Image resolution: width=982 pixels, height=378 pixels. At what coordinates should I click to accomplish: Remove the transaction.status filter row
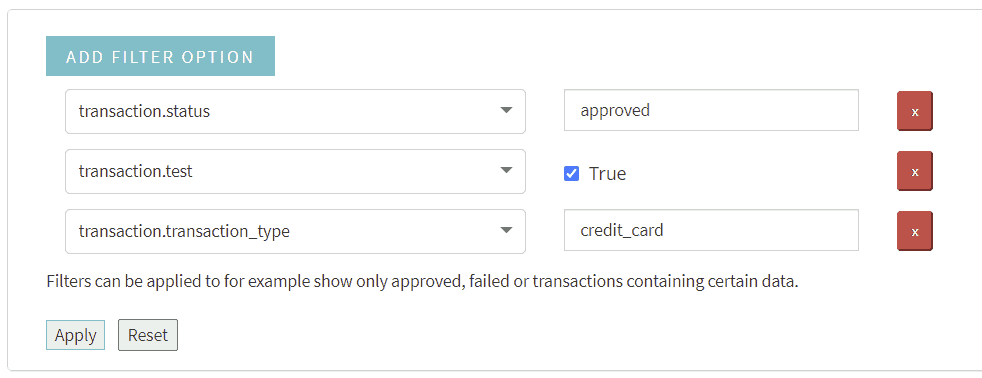(915, 111)
